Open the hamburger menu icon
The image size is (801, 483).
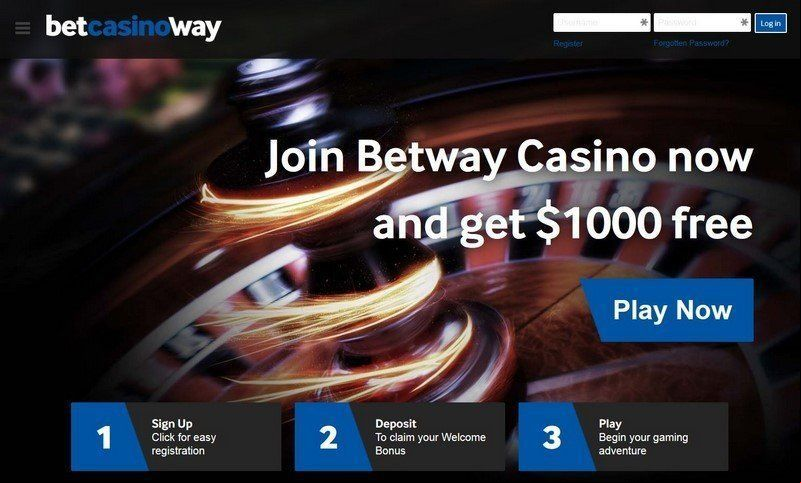pyautogui.click(x=22, y=28)
